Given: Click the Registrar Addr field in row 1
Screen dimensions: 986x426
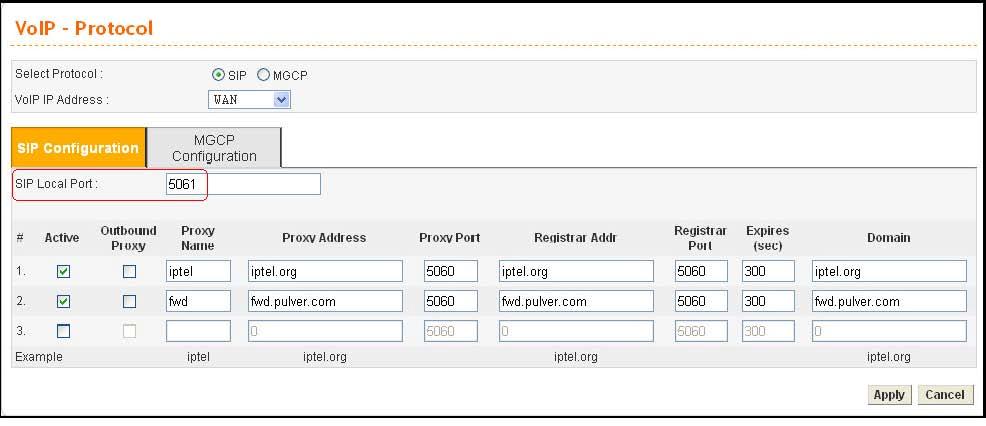Looking at the screenshot, I should pyautogui.click(x=576, y=271).
